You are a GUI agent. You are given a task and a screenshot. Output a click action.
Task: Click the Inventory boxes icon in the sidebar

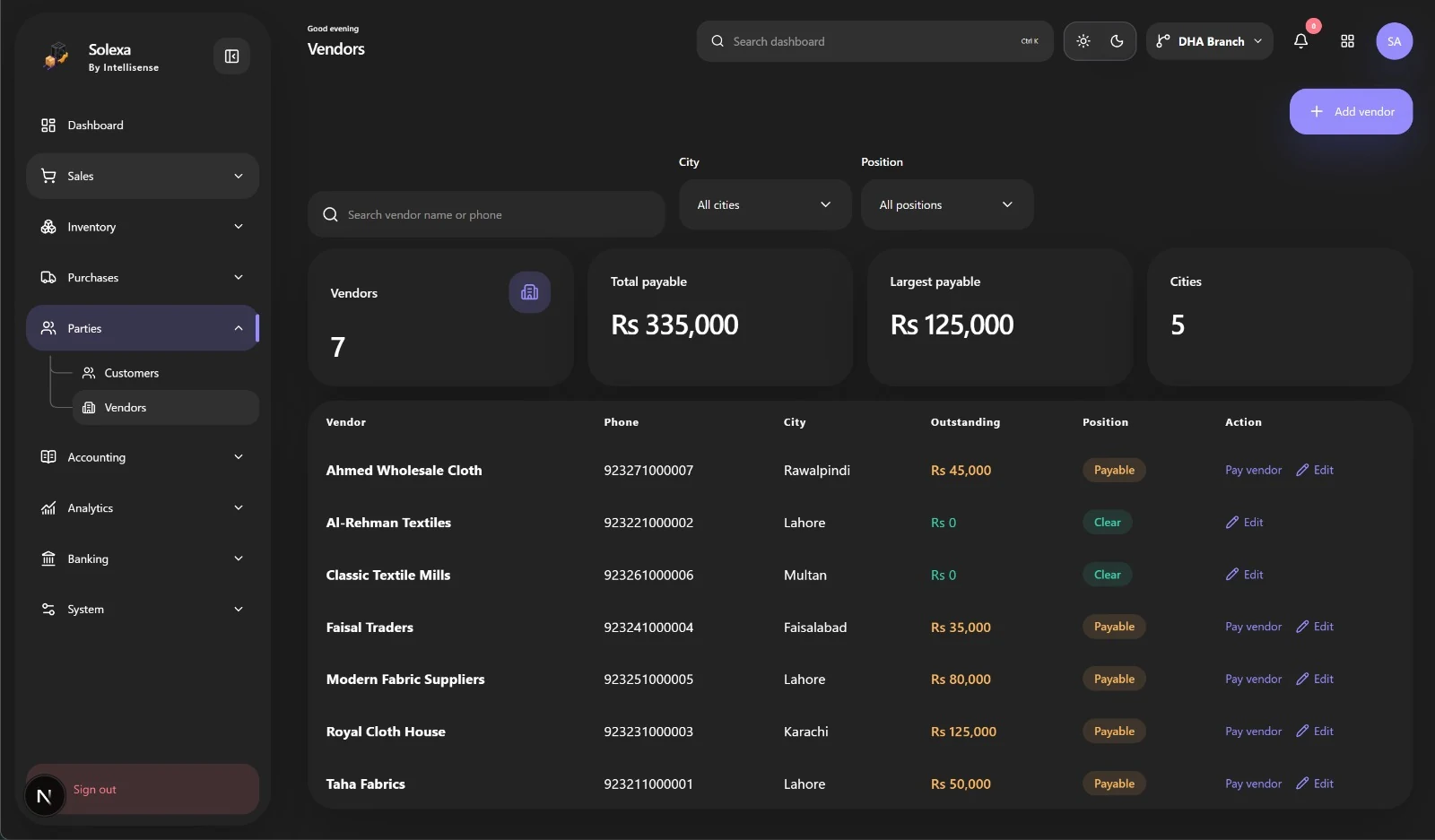(48, 227)
